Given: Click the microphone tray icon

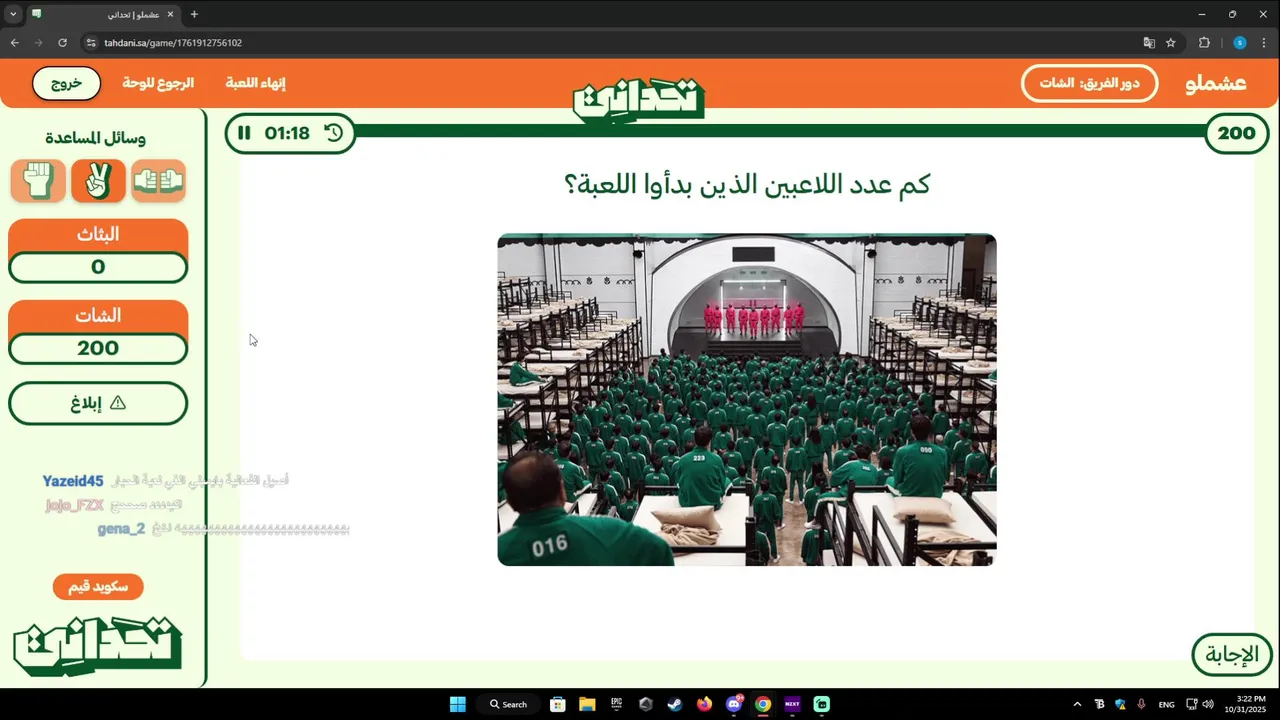Looking at the screenshot, I should (1141, 704).
